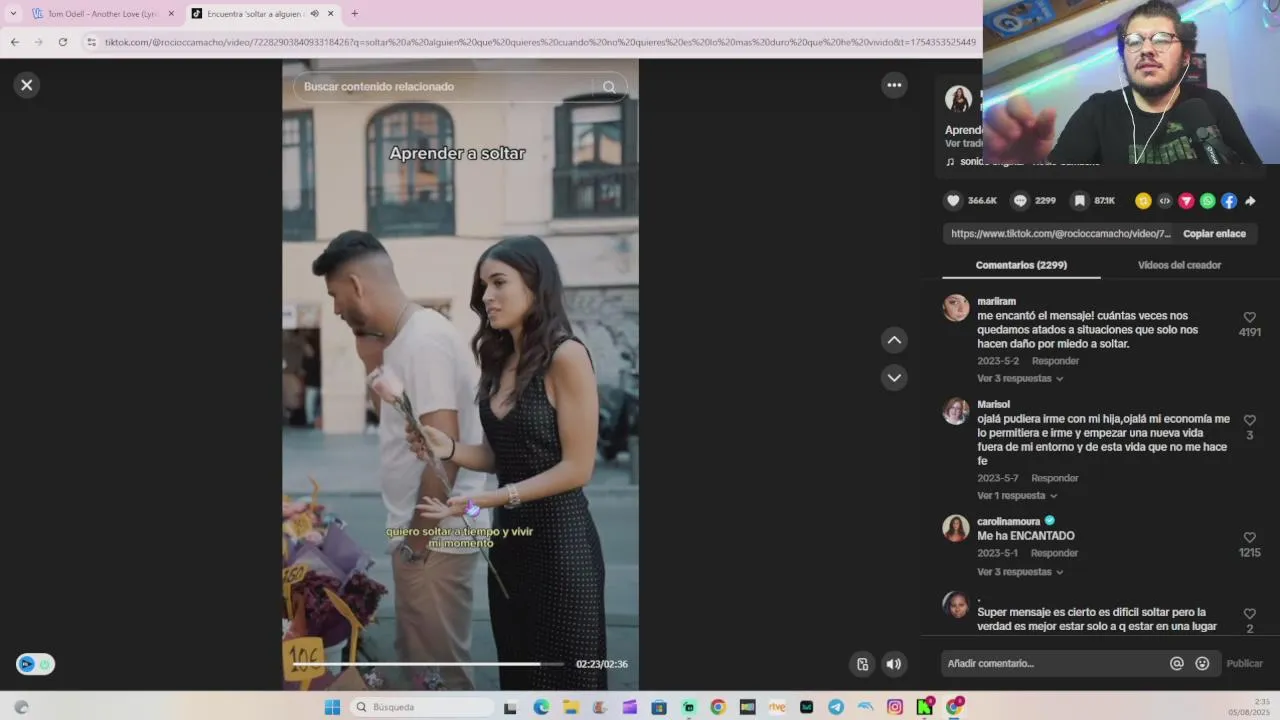Open more share options arrow

tap(1250, 201)
